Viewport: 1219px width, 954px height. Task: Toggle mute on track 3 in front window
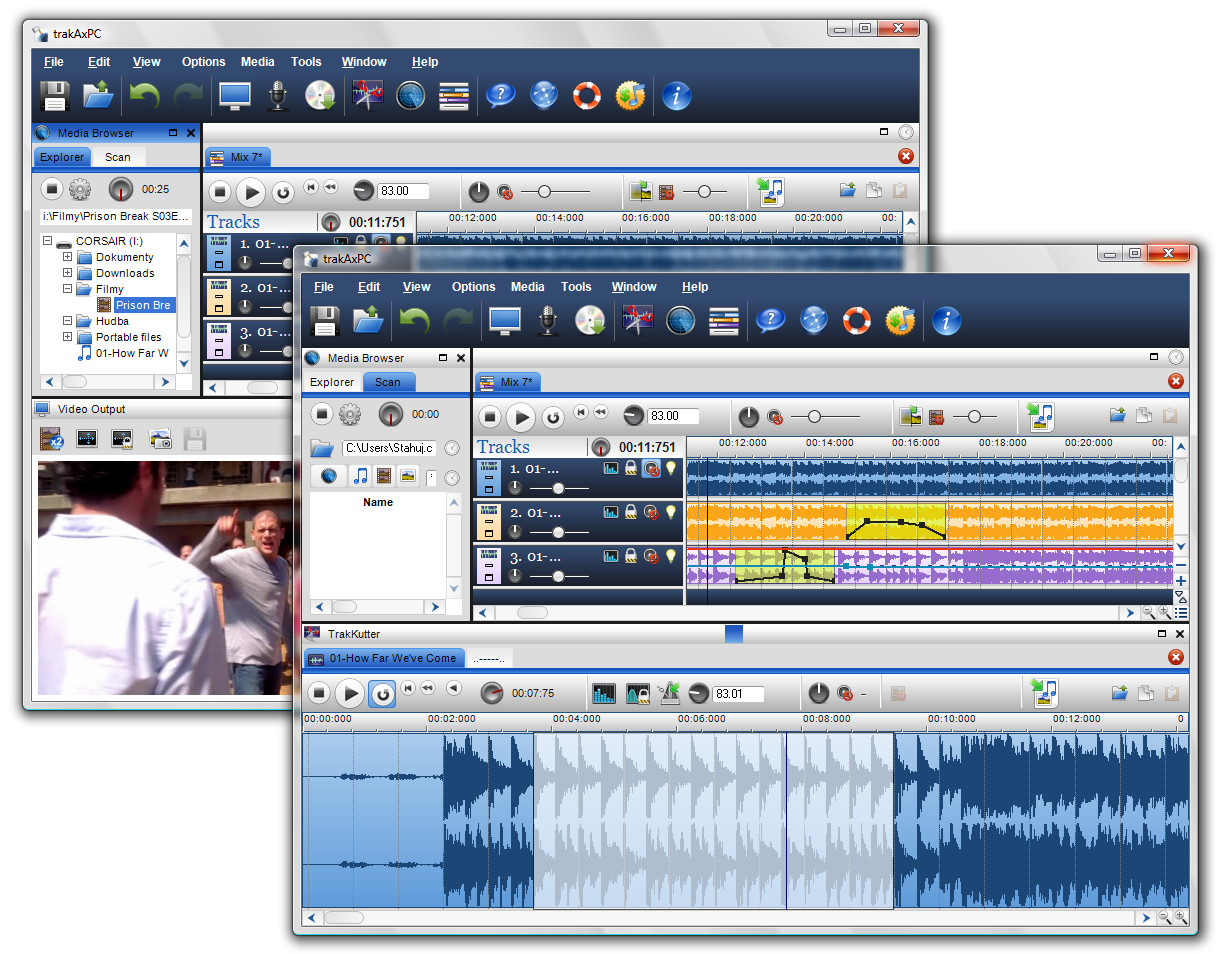651,556
